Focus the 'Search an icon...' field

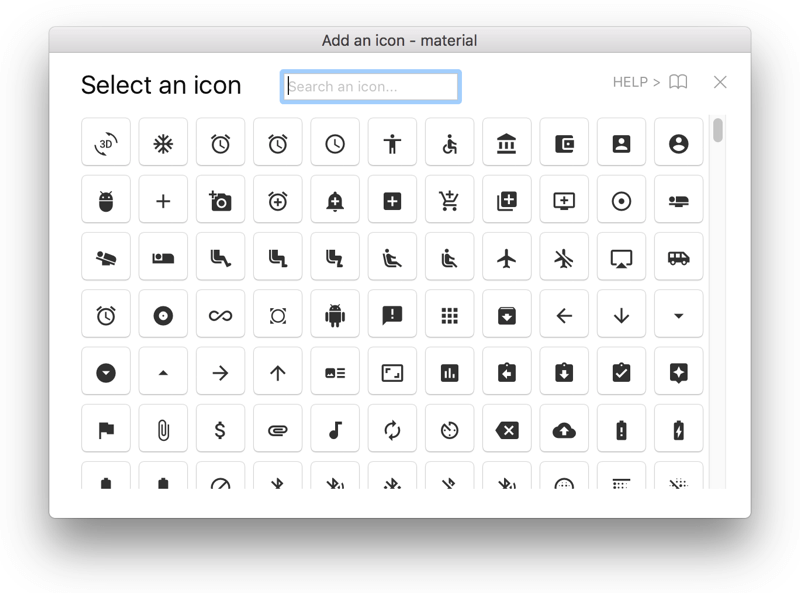[x=371, y=86]
